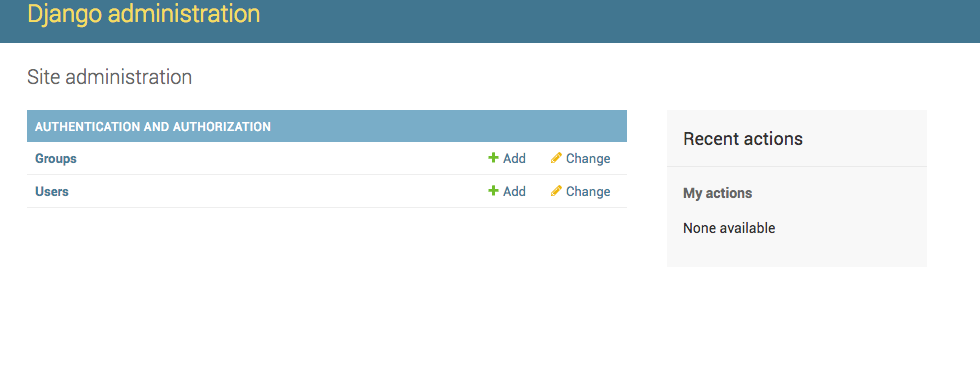
Task: Open the Change link text for Users
Action: 588,191
